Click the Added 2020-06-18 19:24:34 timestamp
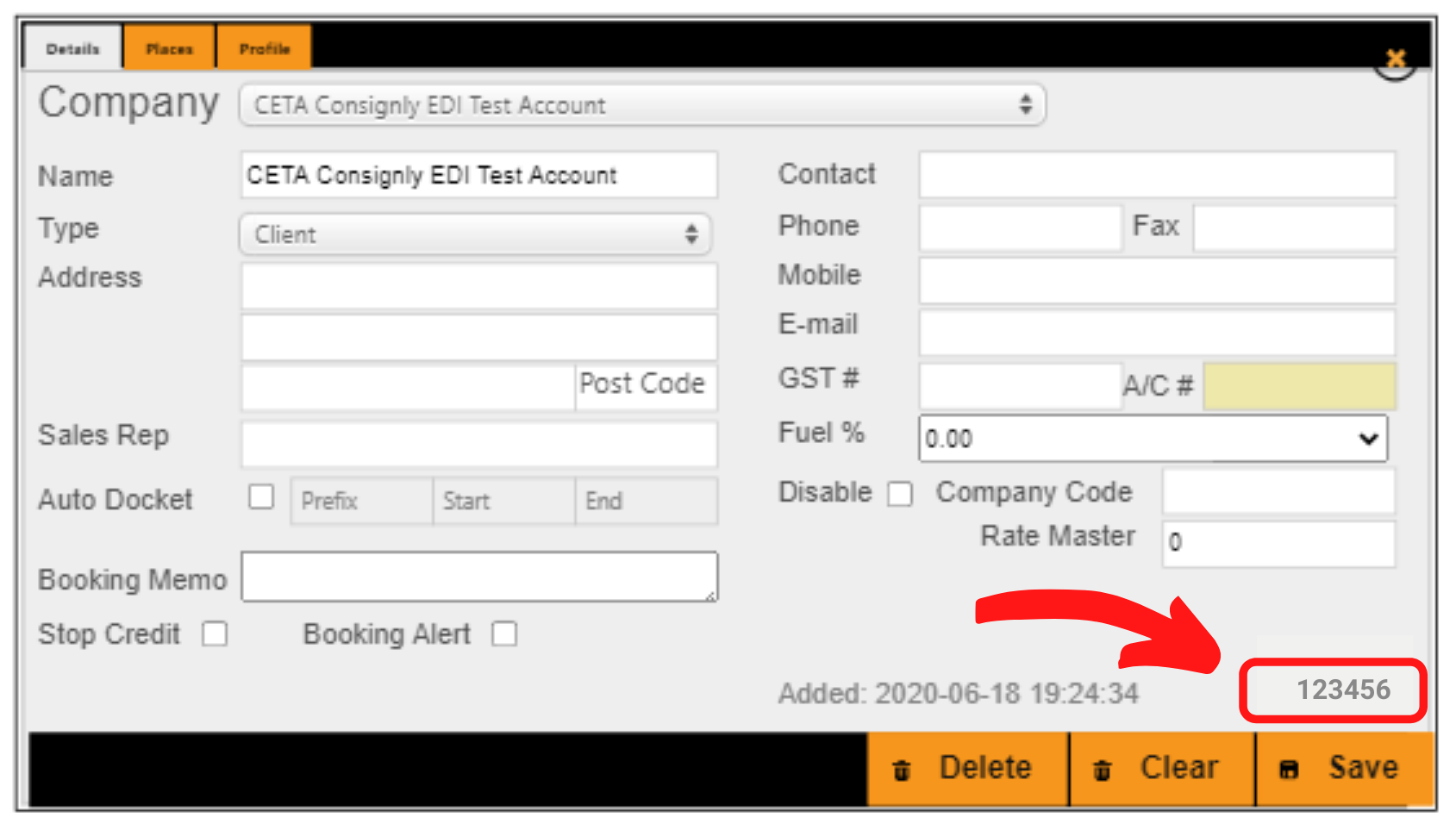The width and height of the screenshot is (1456, 830). click(x=959, y=693)
